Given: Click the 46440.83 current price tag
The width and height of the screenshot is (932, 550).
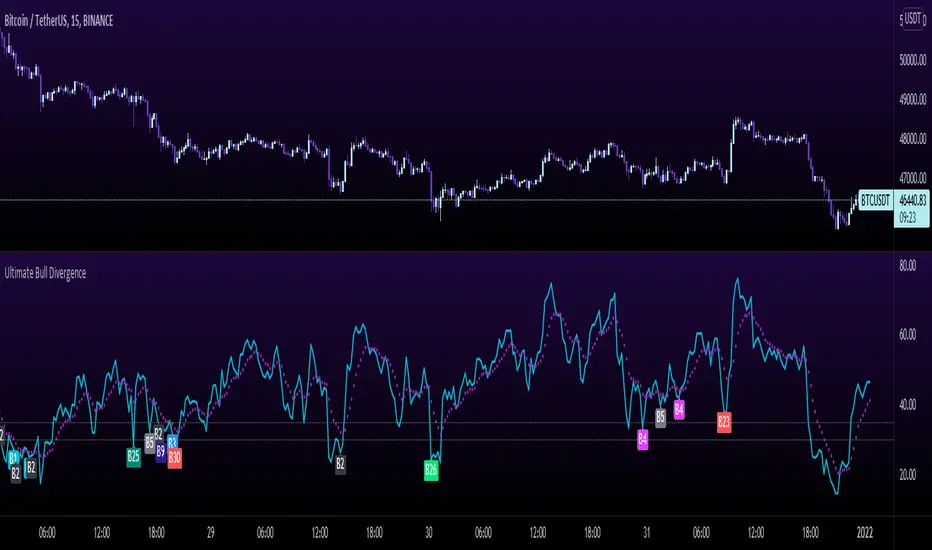Looking at the screenshot, I should (x=912, y=200).
